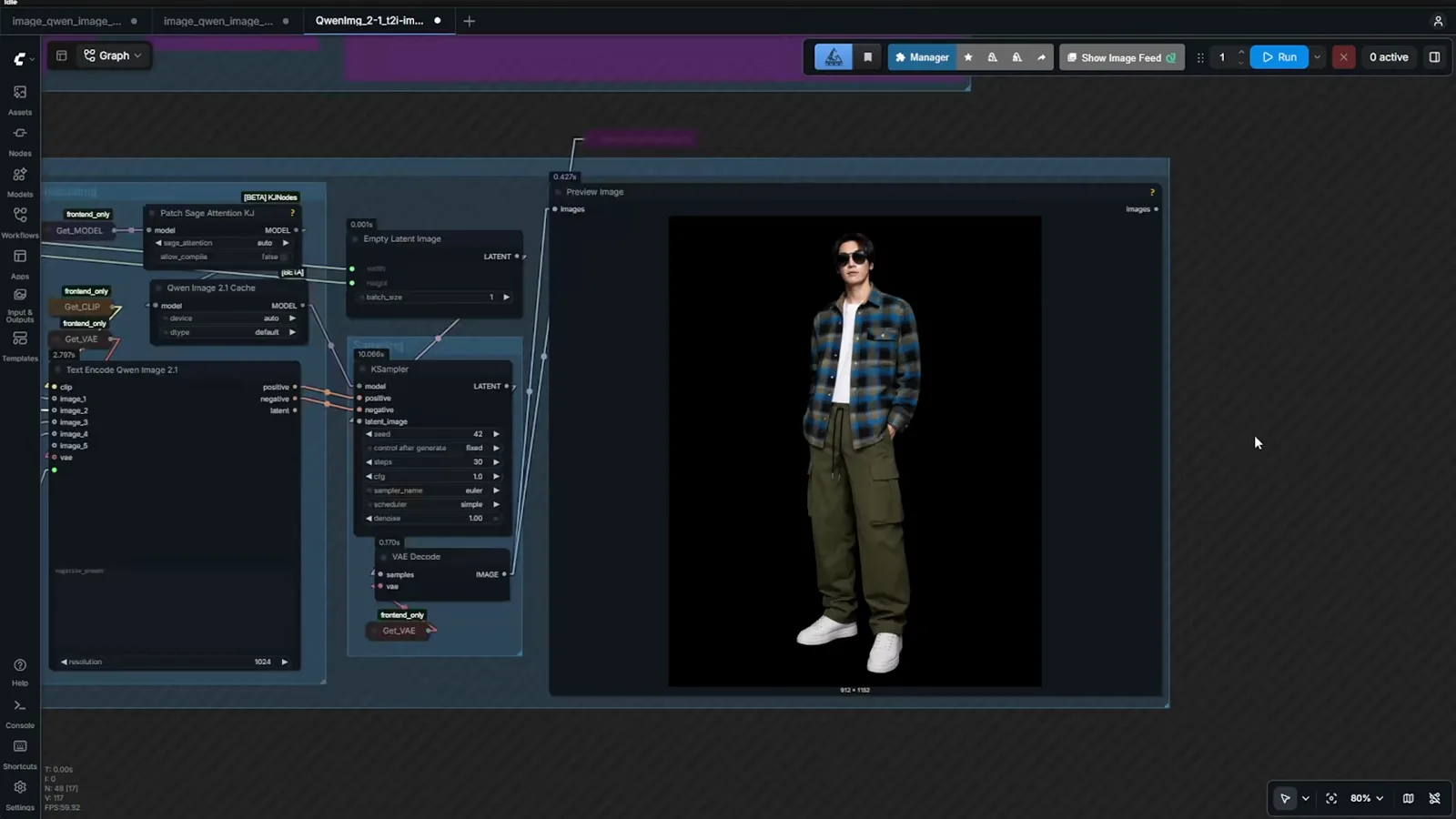Switch to the second image_qwen_image workflow tab
The image size is (1456, 819).
[226, 20]
